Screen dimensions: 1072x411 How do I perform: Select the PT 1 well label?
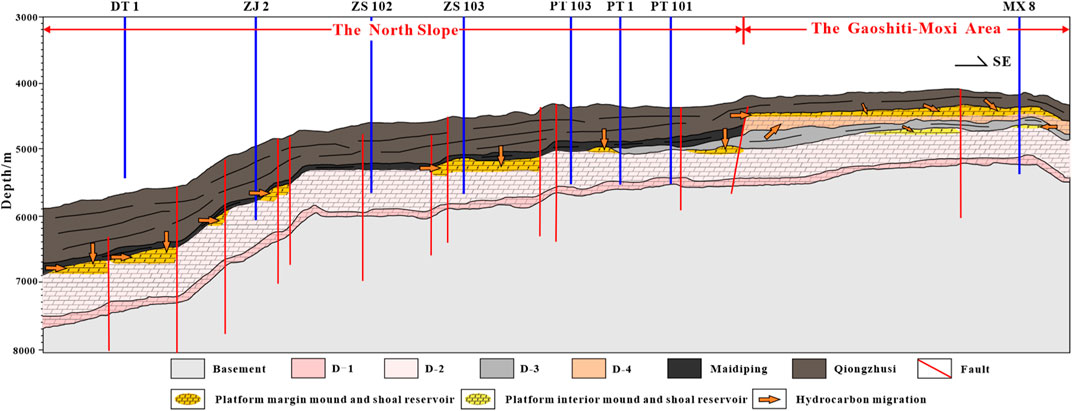coord(620,8)
